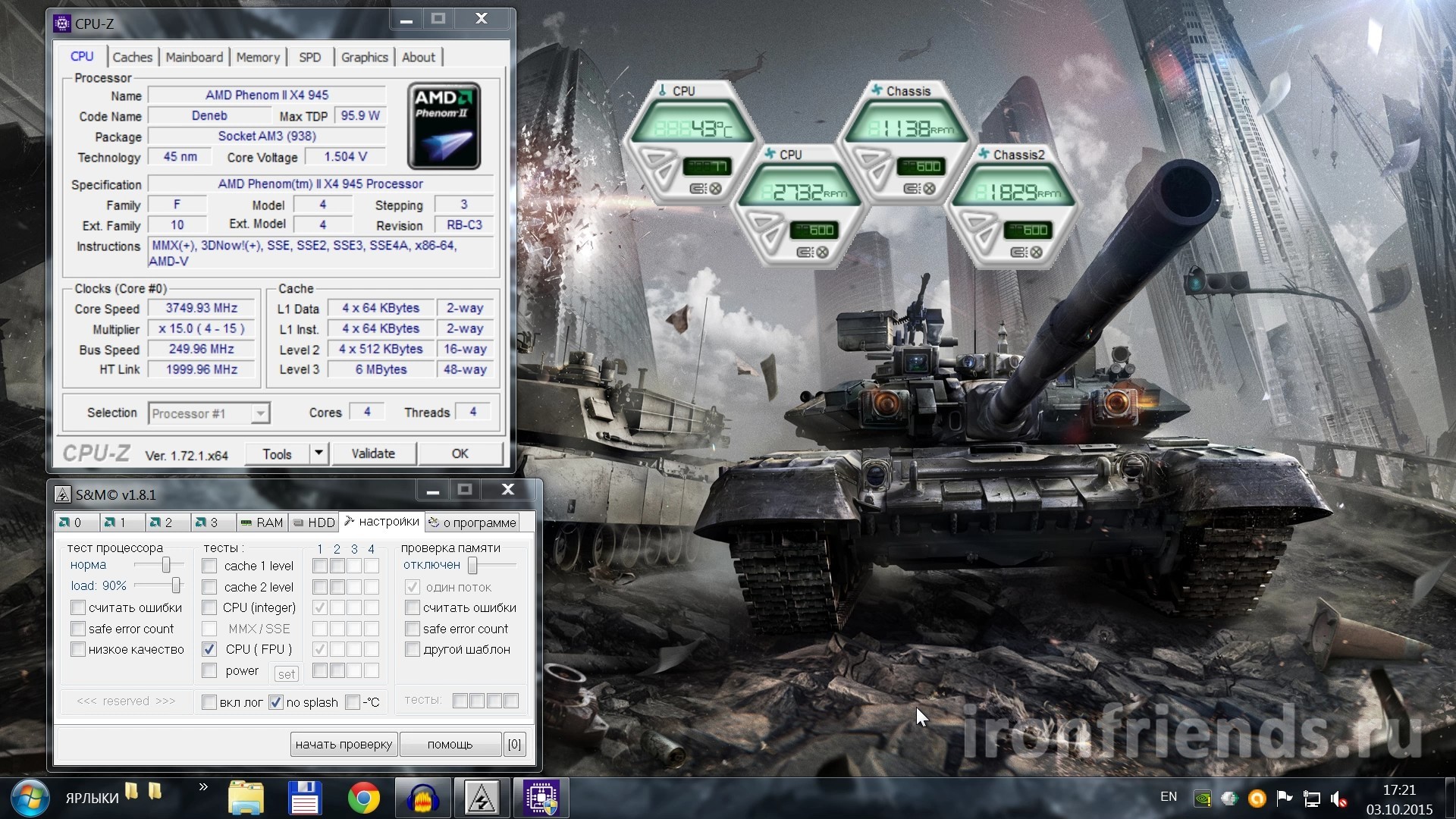The height and width of the screenshot is (819, 1456).
Task: Uncheck the CPU ( FPU ) test
Action: click(210, 649)
